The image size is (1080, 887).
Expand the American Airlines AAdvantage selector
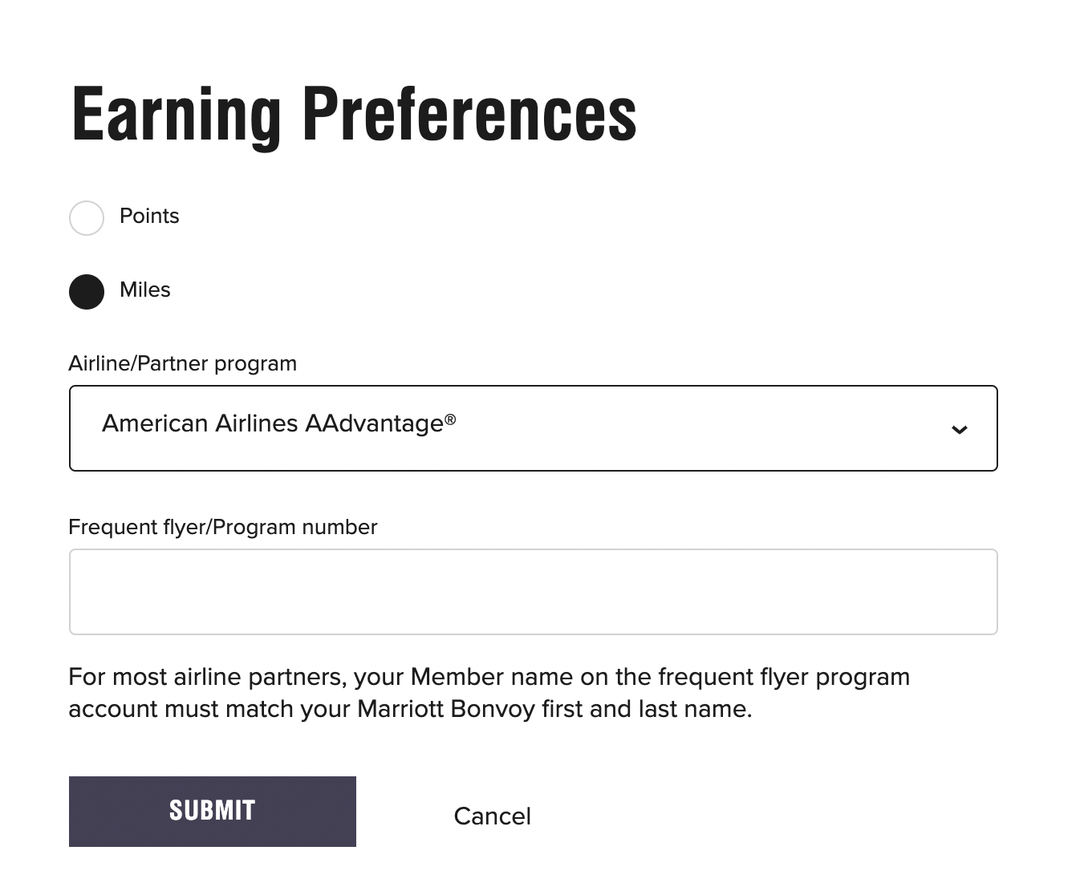click(x=533, y=428)
